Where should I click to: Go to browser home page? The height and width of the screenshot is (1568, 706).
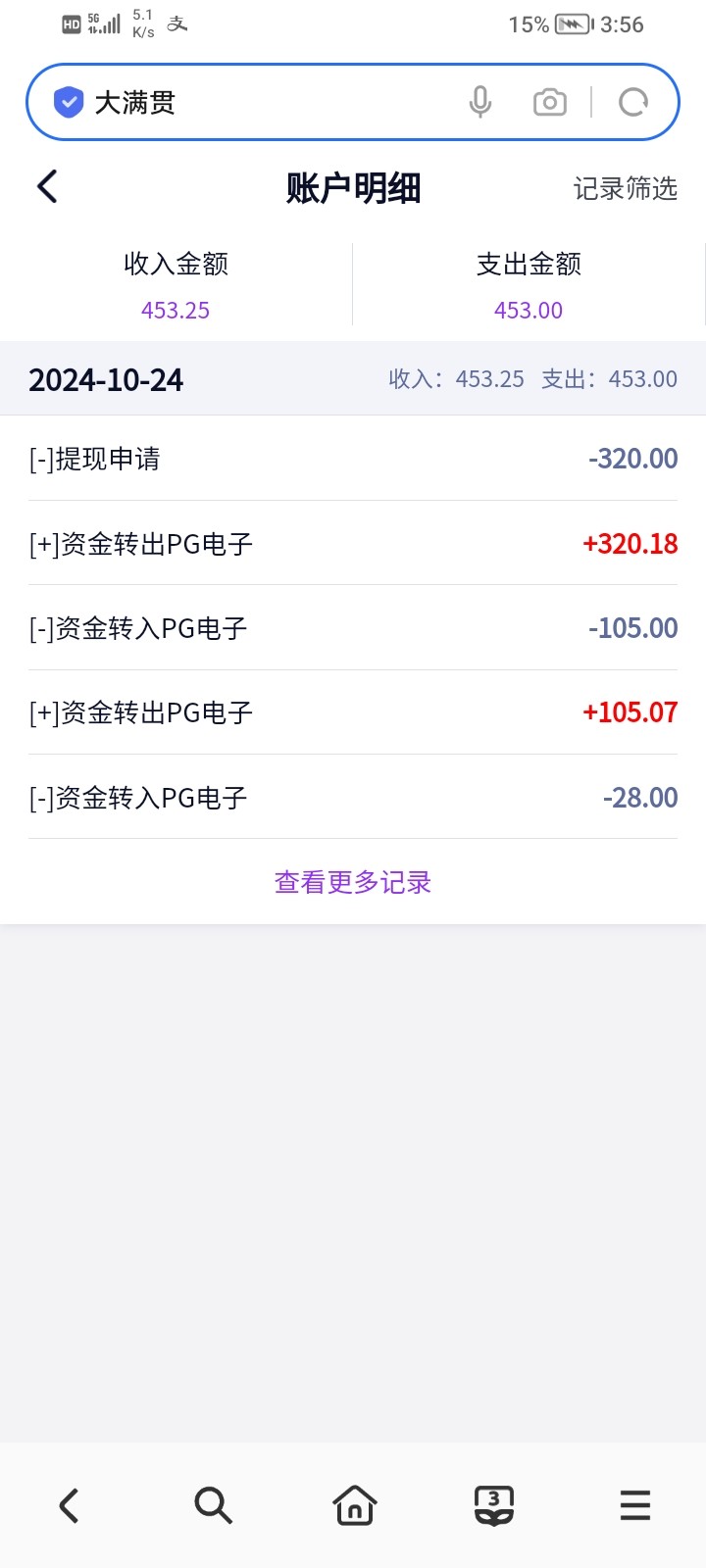point(354,1505)
